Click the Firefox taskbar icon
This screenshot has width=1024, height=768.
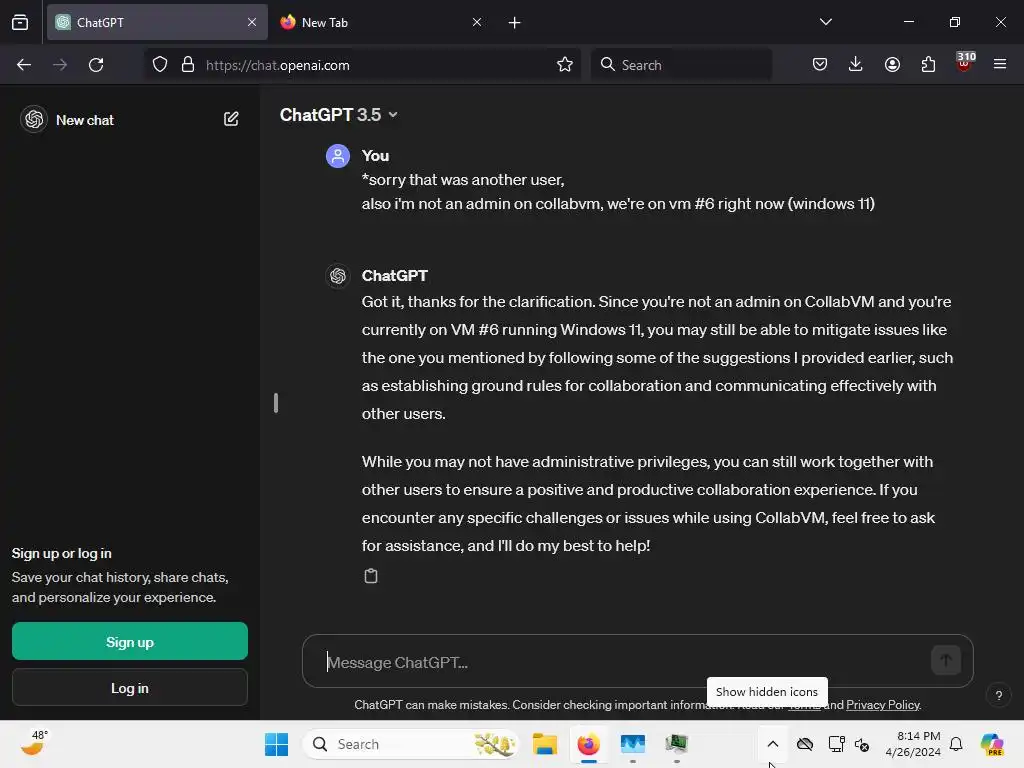(588, 744)
